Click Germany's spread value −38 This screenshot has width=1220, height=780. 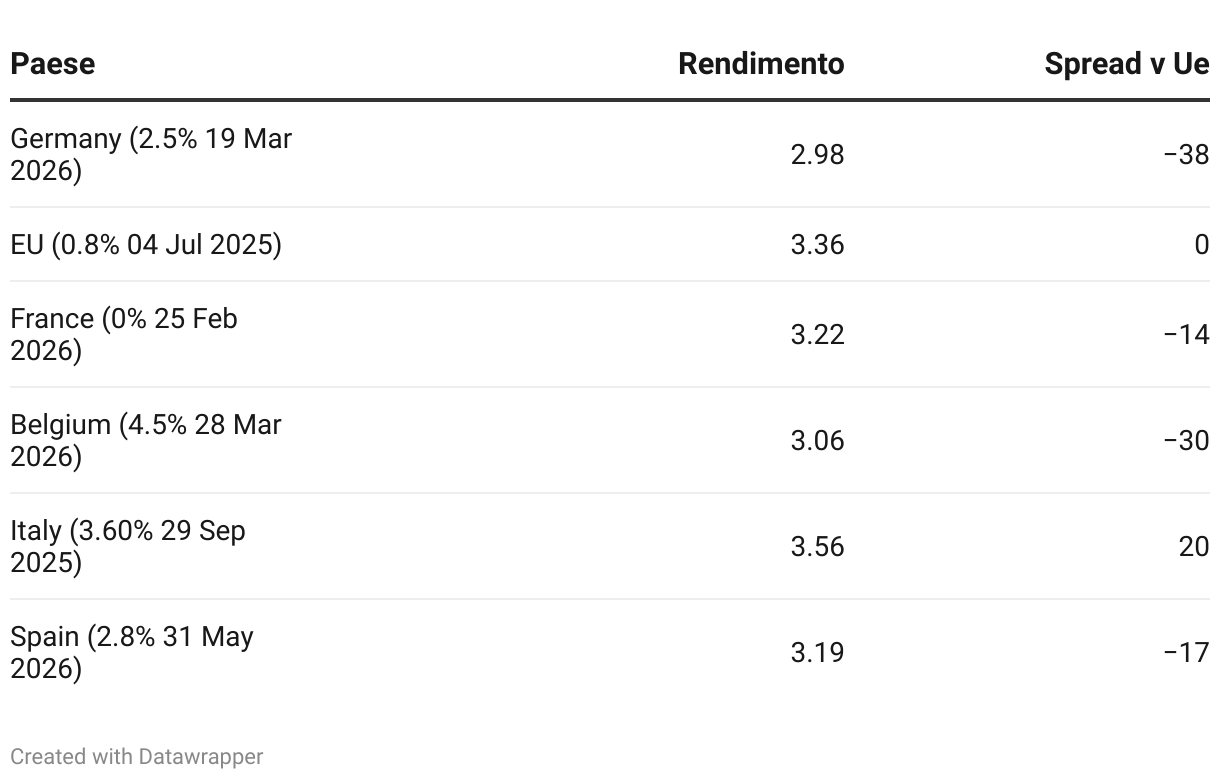coord(1186,155)
